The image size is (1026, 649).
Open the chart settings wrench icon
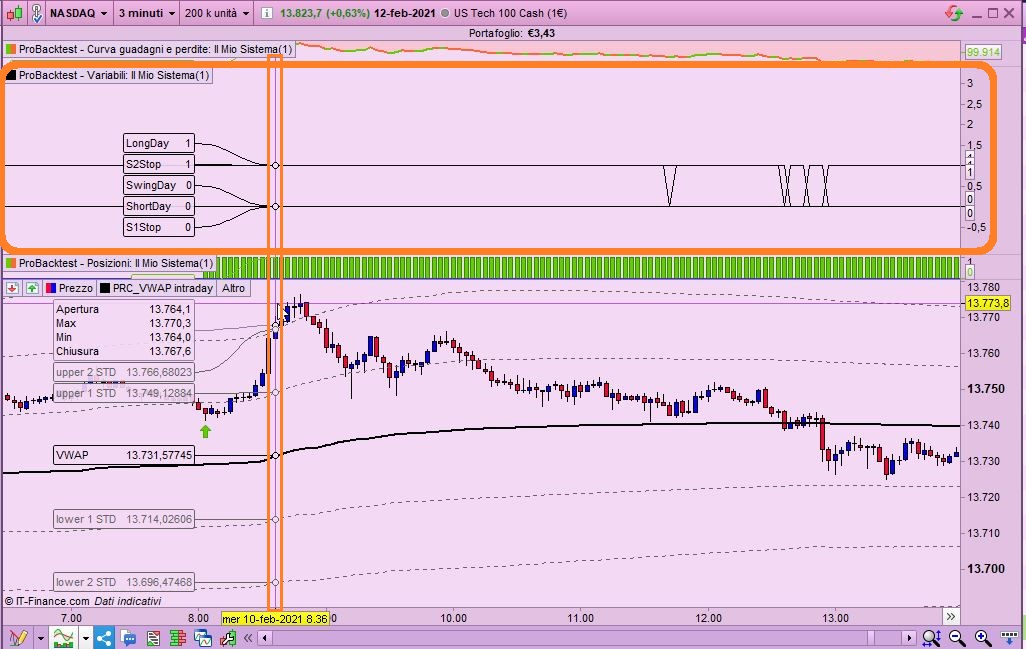(x=228, y=638)
